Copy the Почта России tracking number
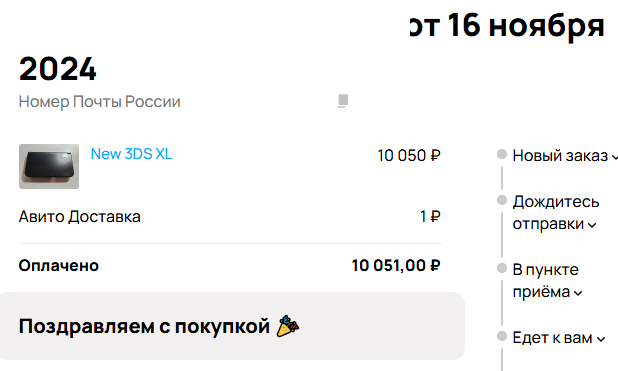 (343, 101)
